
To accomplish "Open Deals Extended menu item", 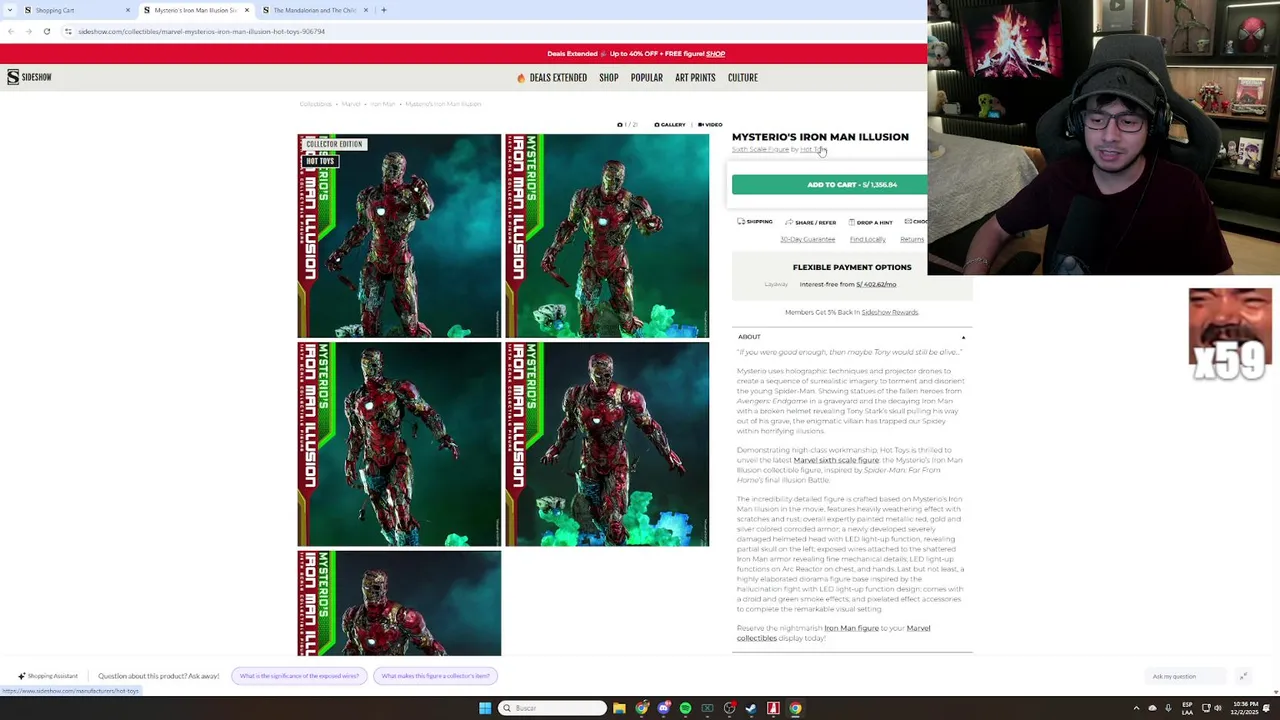I will 552,77.
